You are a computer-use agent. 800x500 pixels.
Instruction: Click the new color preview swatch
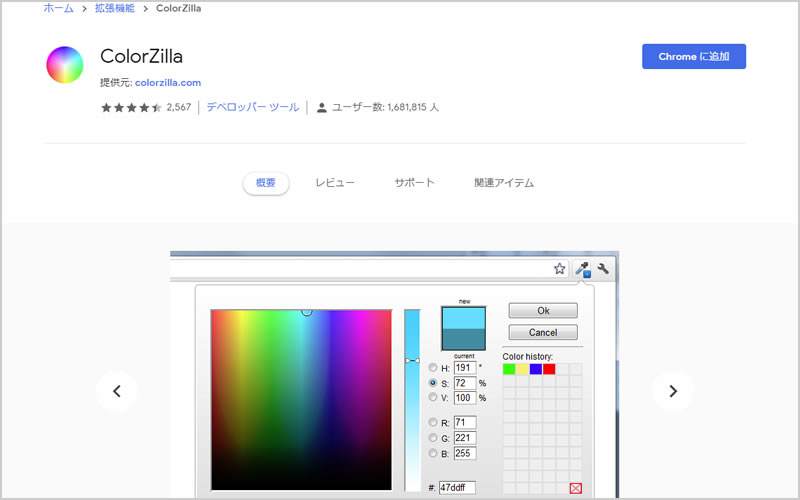click(x=463, y=318)
